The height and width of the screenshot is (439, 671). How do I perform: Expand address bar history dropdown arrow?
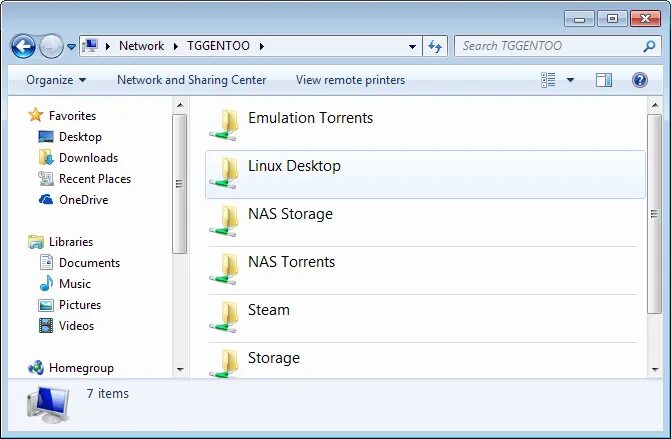click(412, 46)
